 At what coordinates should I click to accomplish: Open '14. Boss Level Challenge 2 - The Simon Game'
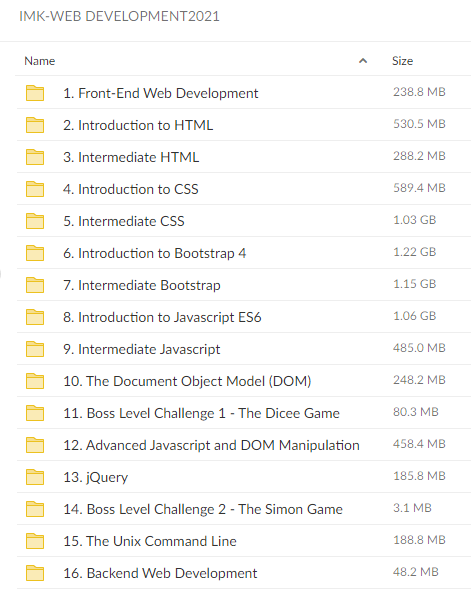pyautogui.click(x=203, y=509)
